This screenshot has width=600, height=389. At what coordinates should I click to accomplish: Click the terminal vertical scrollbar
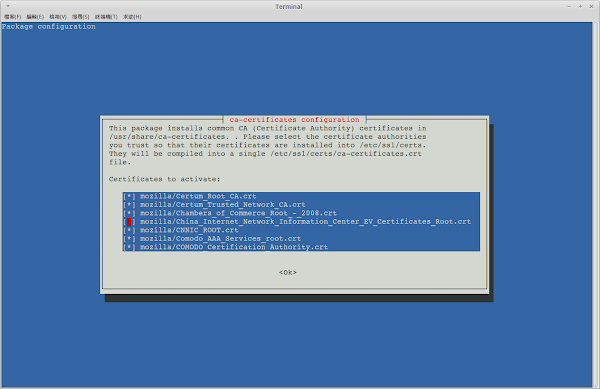595,205
